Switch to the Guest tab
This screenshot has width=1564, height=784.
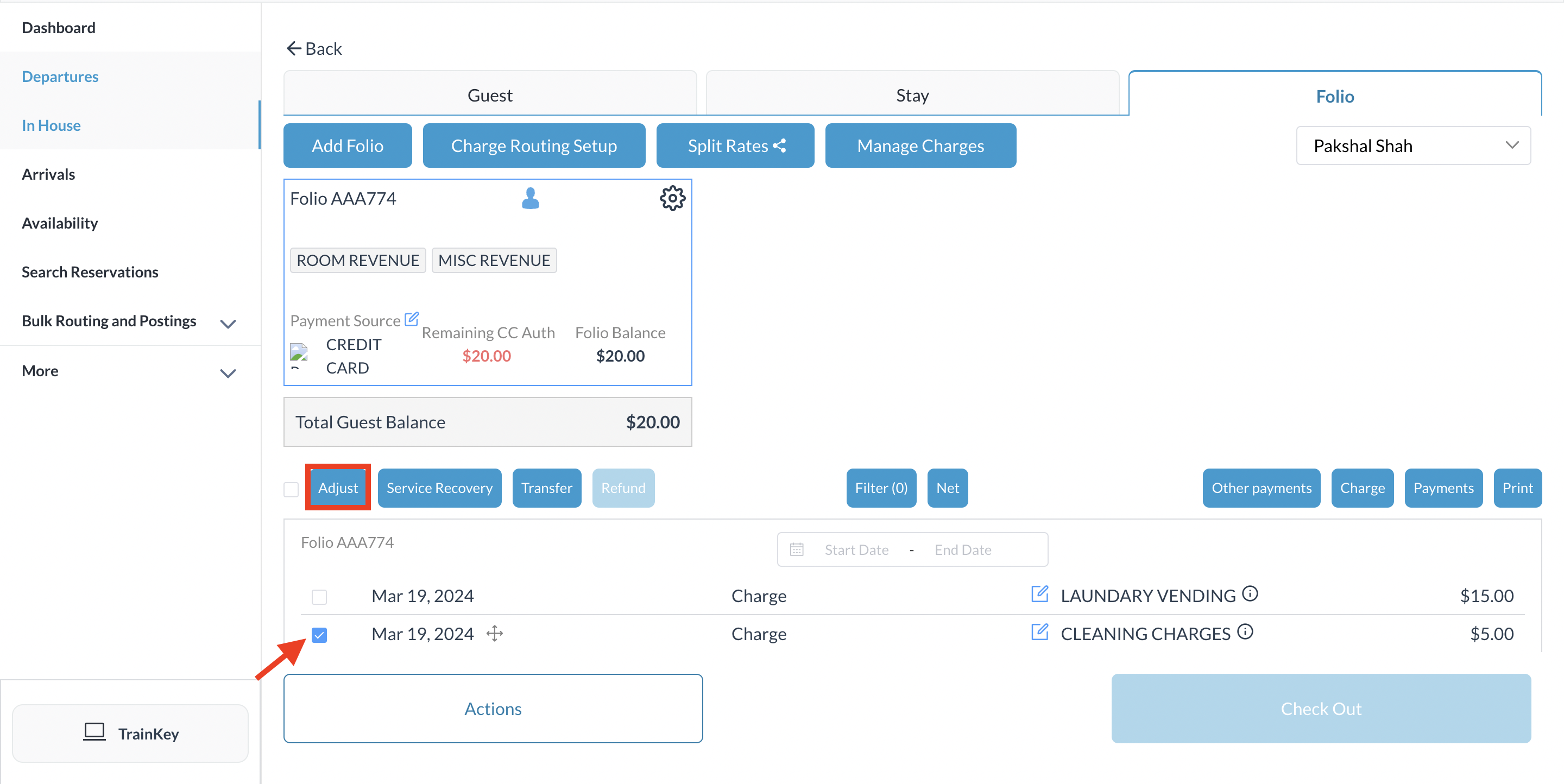(x=489, y=95)
